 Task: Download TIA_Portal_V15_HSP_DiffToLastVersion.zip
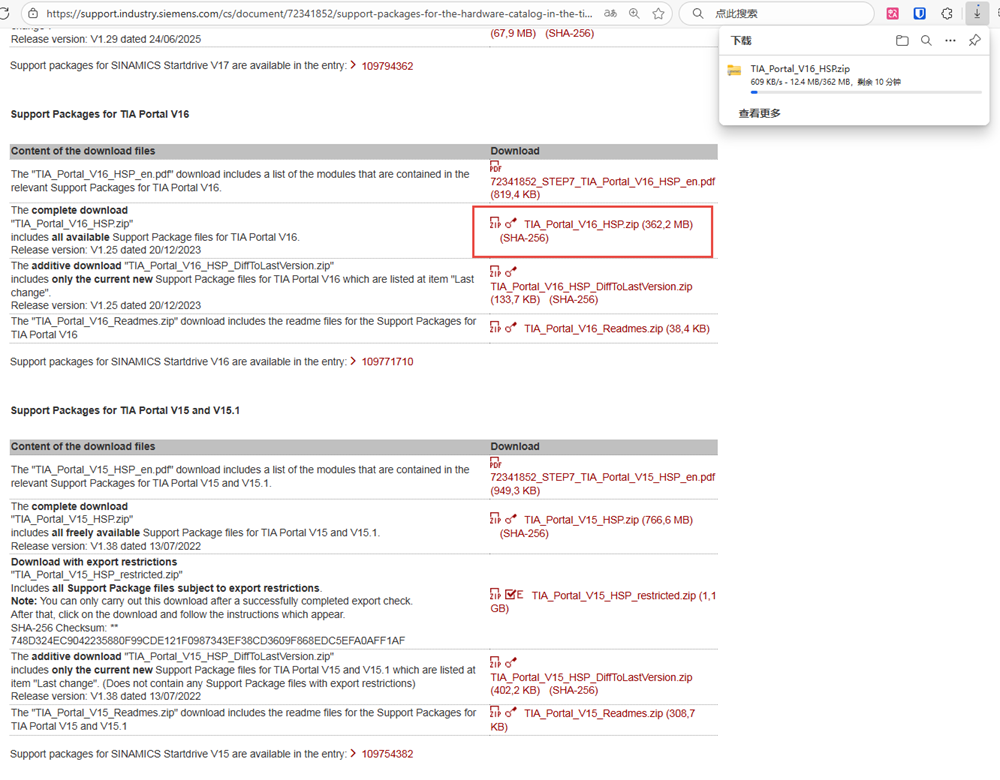click(591, 677)
